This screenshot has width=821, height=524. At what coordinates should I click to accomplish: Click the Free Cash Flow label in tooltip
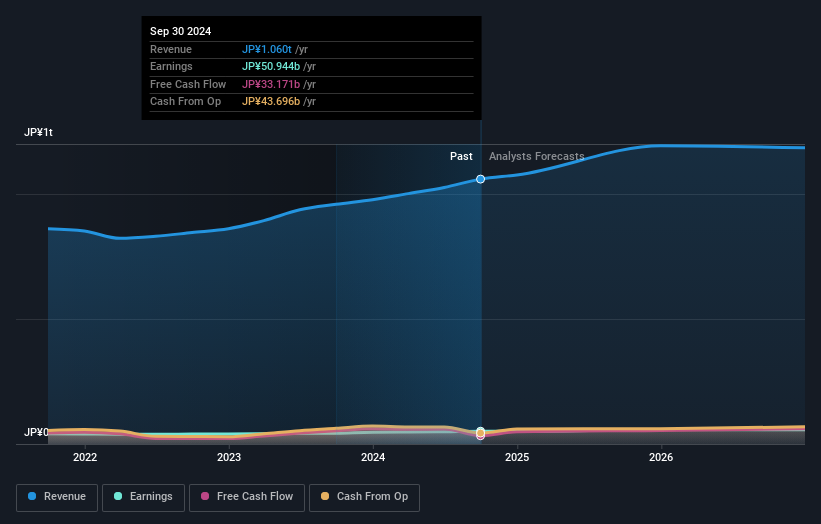point(188,84)
